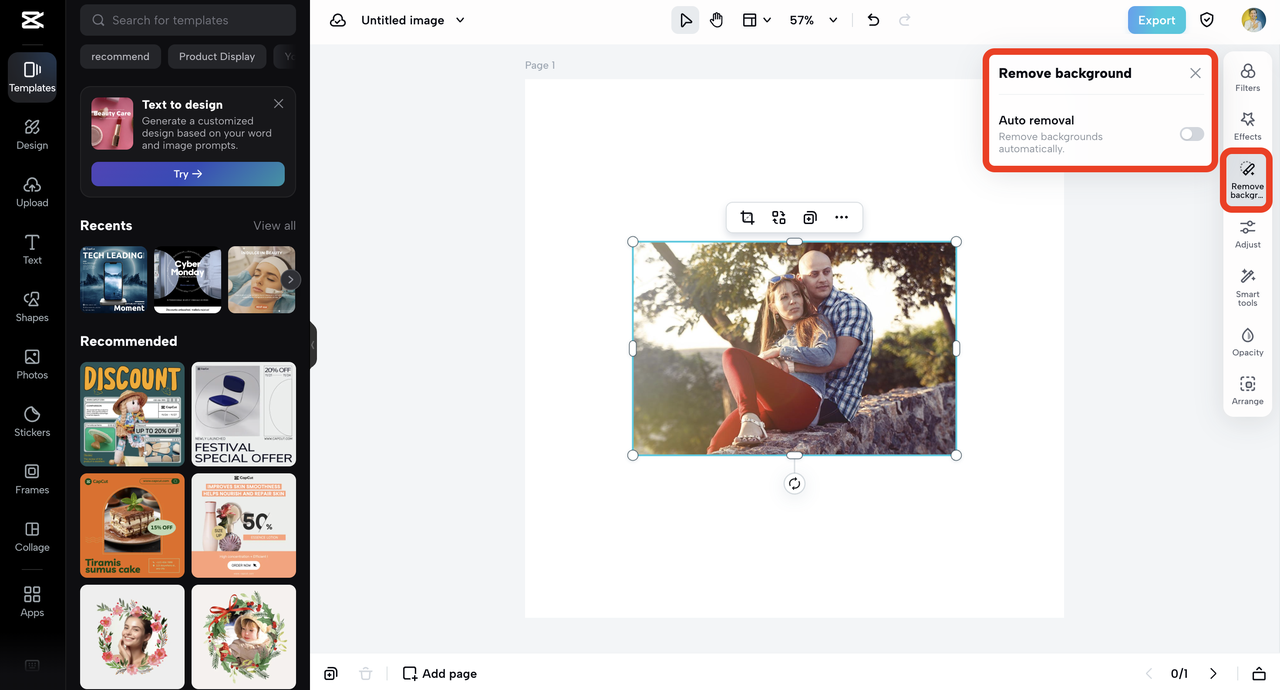Screen dimensions: 1280x690
Task: Open the Shapes sidebar panel
Action: (x=32, y=306)
